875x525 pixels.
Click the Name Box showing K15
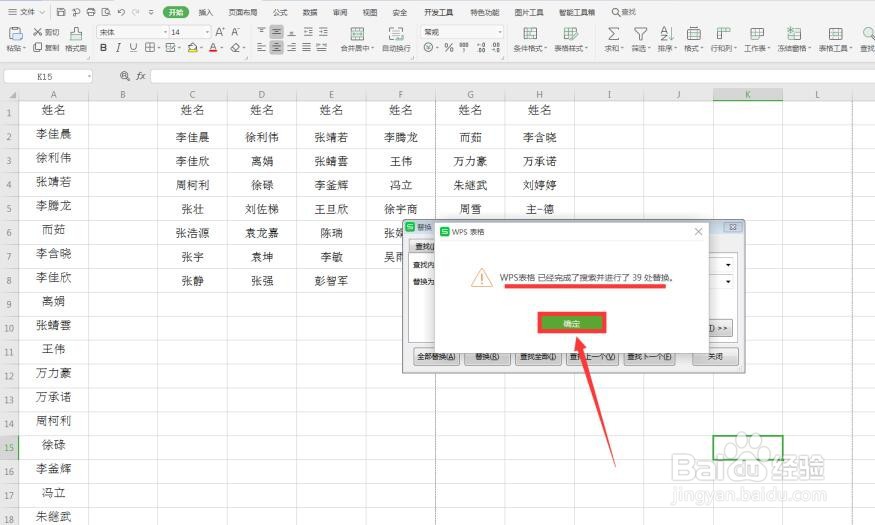(48, 76)
